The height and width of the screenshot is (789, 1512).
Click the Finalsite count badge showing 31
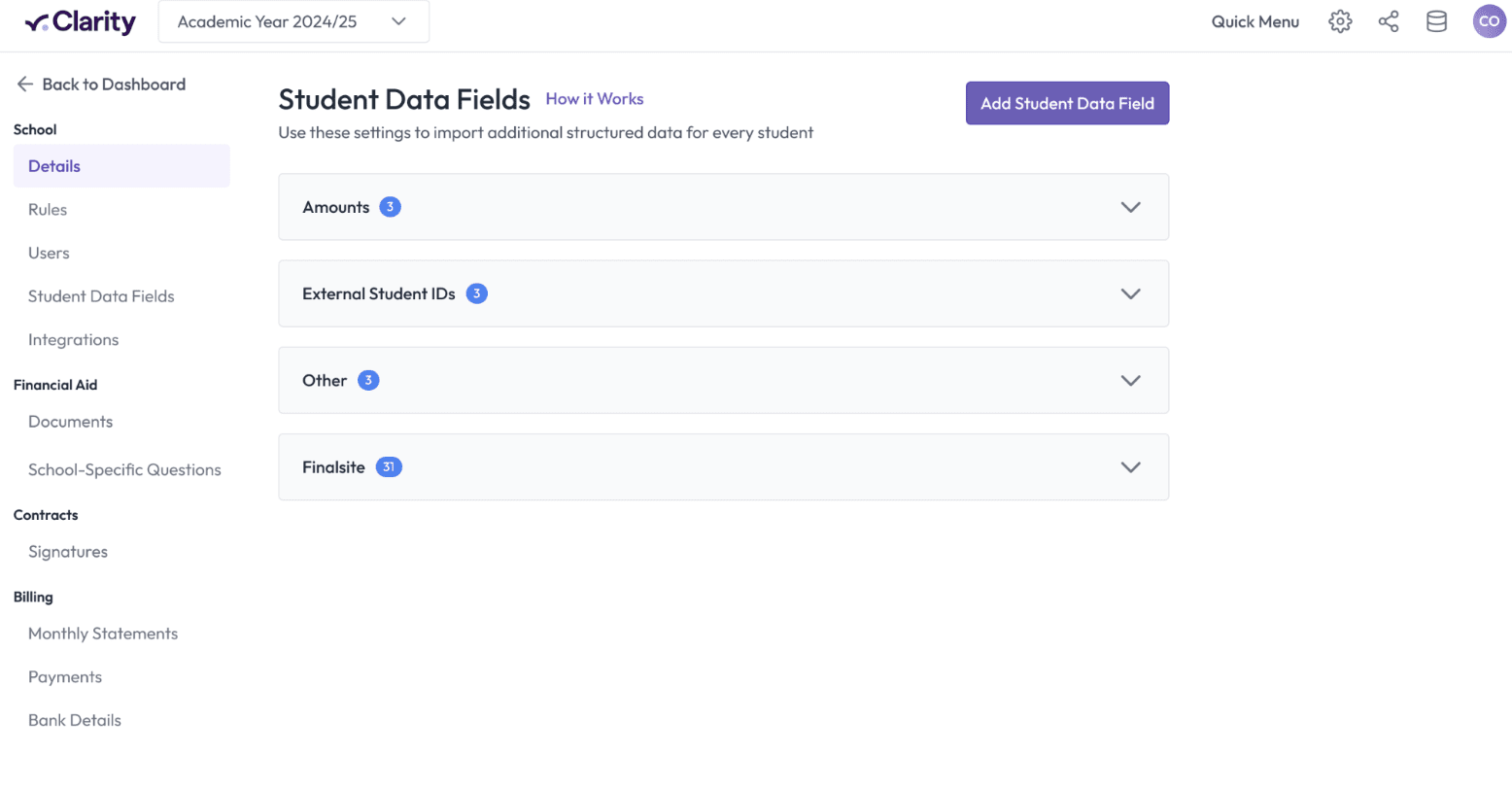coord(389,466)
